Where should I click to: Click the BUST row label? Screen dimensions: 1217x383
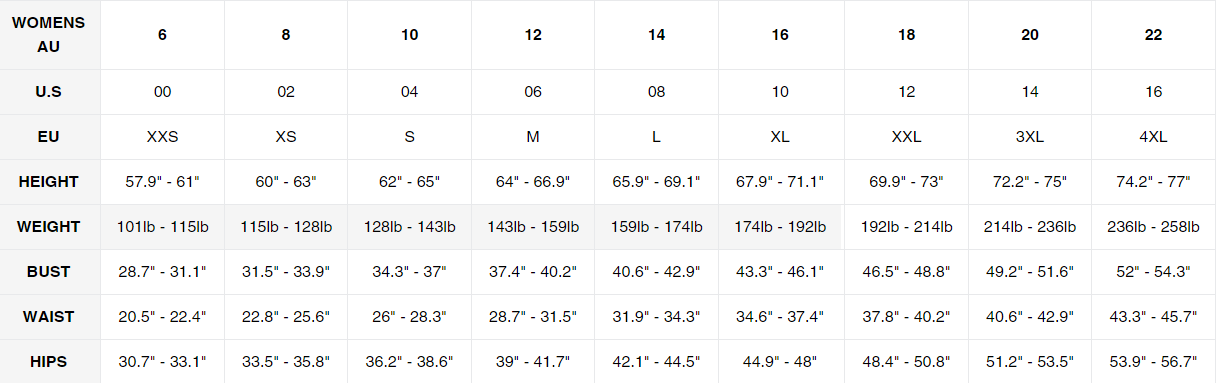click(x=49, y=272)
